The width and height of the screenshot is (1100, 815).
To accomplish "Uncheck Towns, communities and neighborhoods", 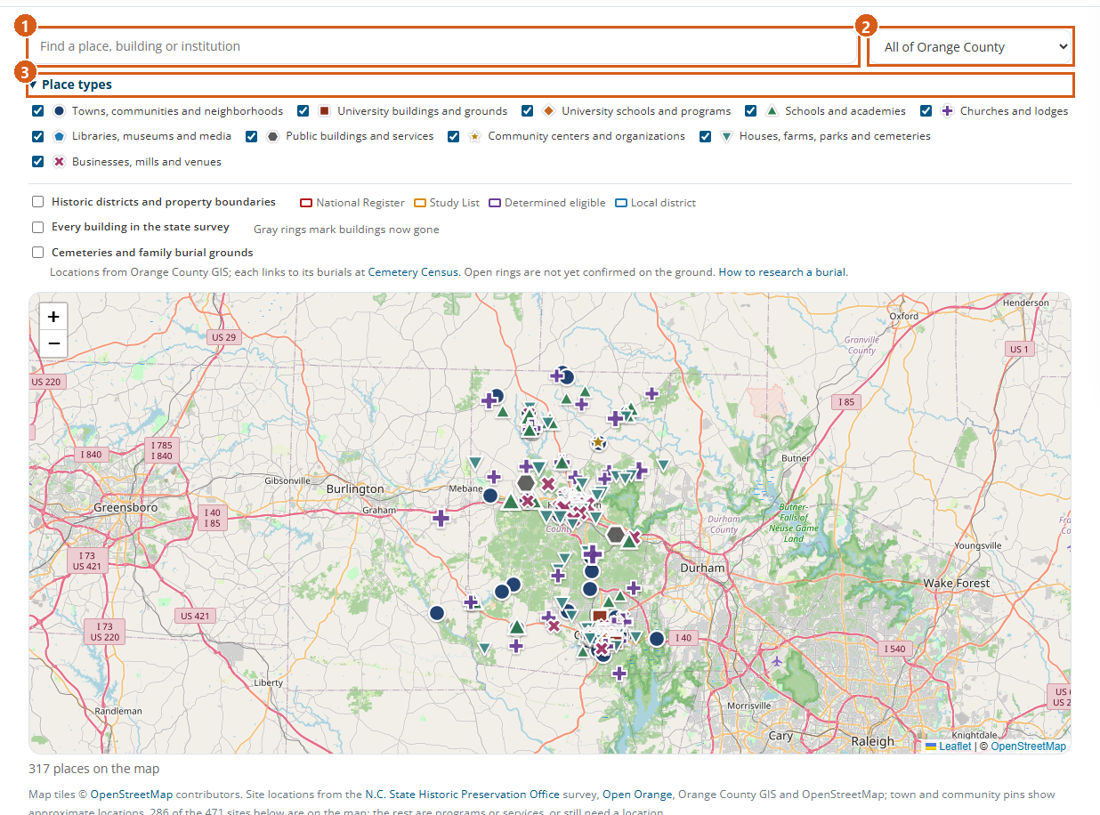I will (x=38, y=111).
